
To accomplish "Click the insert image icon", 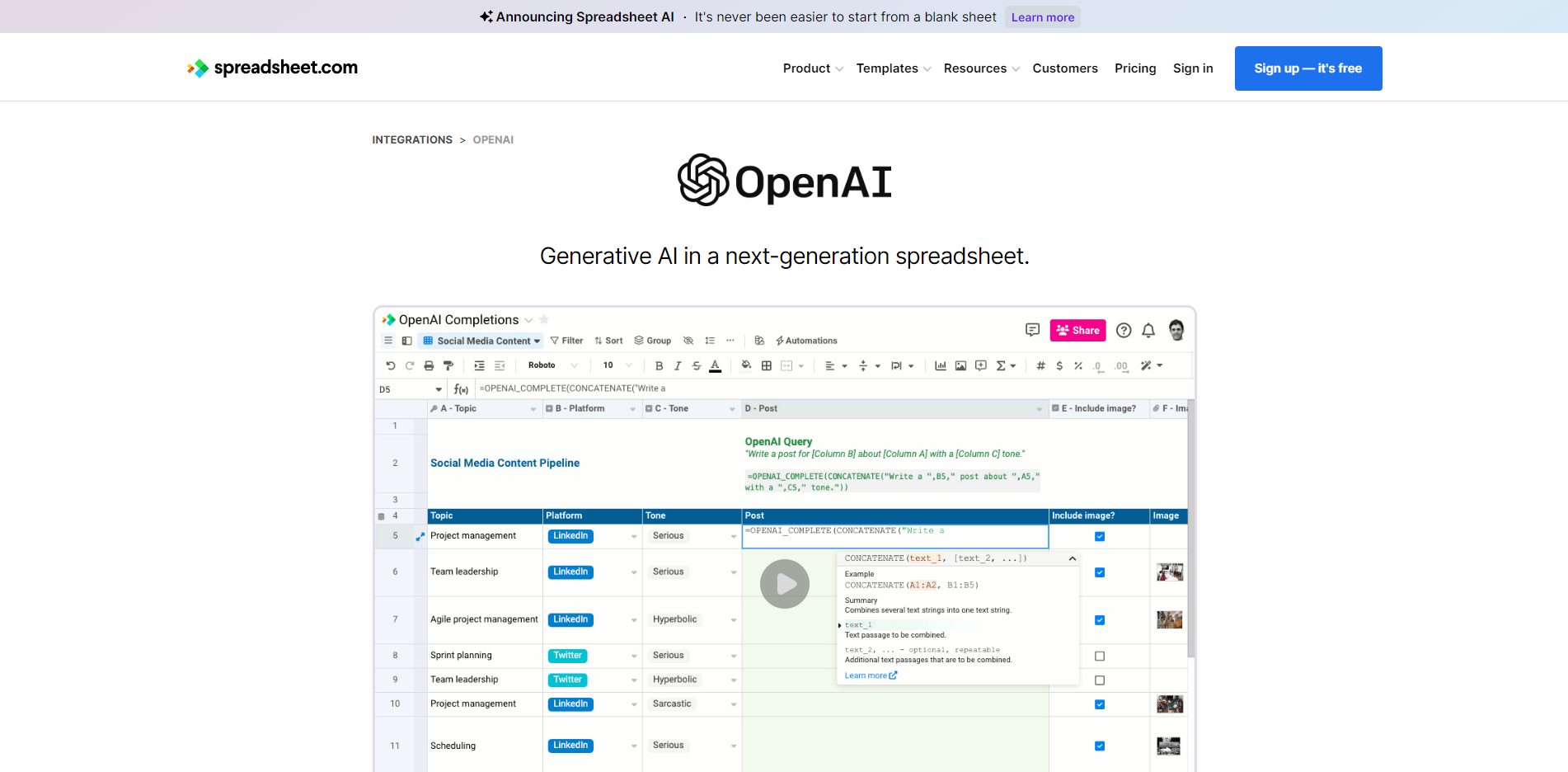I will pyautogui.click(x=960, y=365).
